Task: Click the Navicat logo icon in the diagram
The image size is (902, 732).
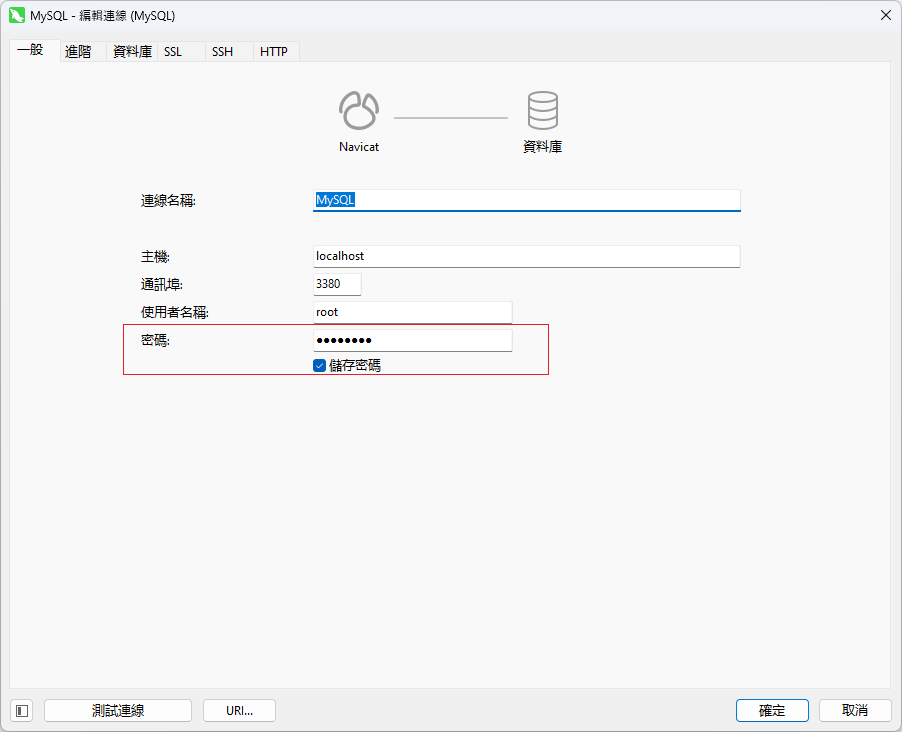Action: [x=359, y=111]
